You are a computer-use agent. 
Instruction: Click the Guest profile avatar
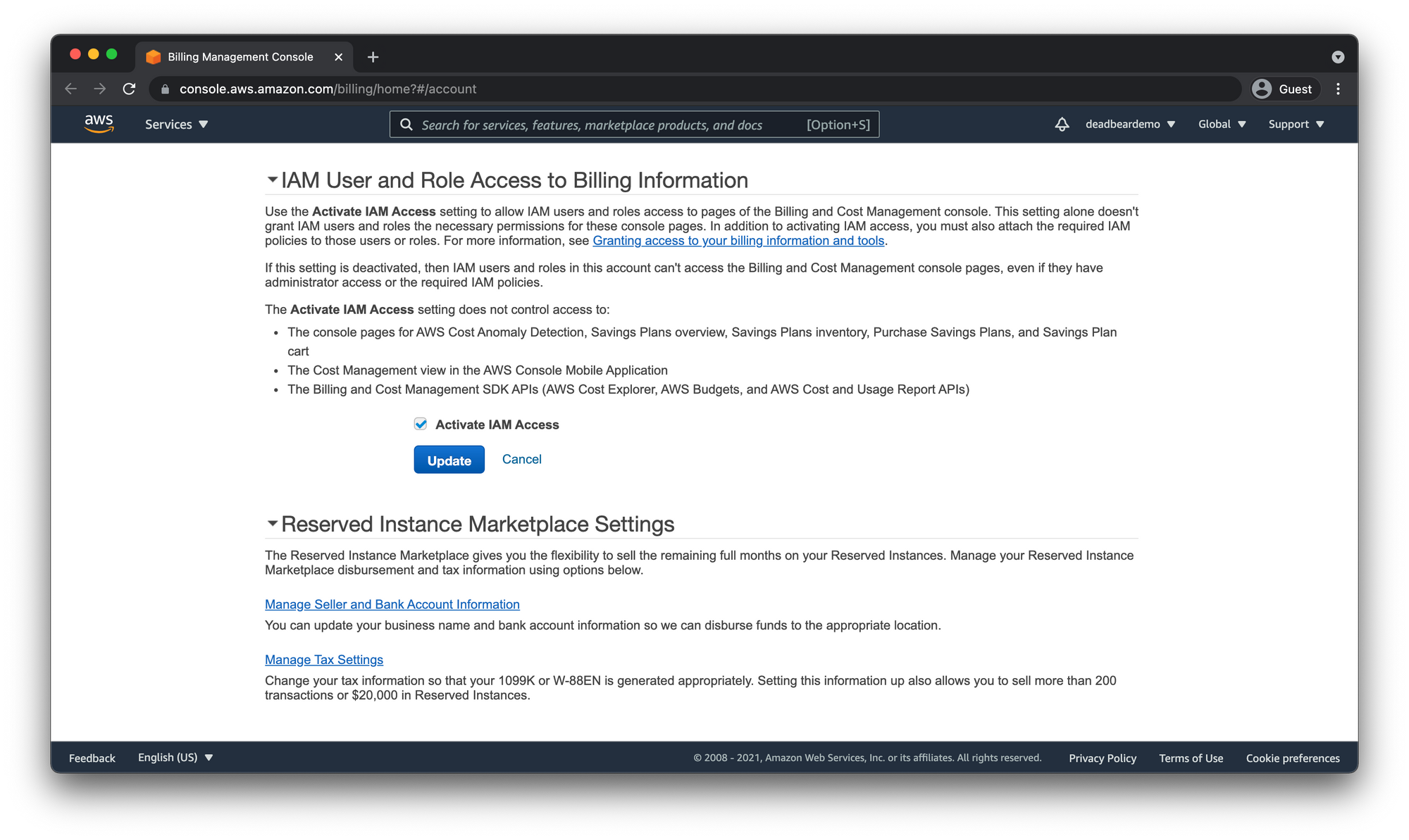click(1262, 89)
